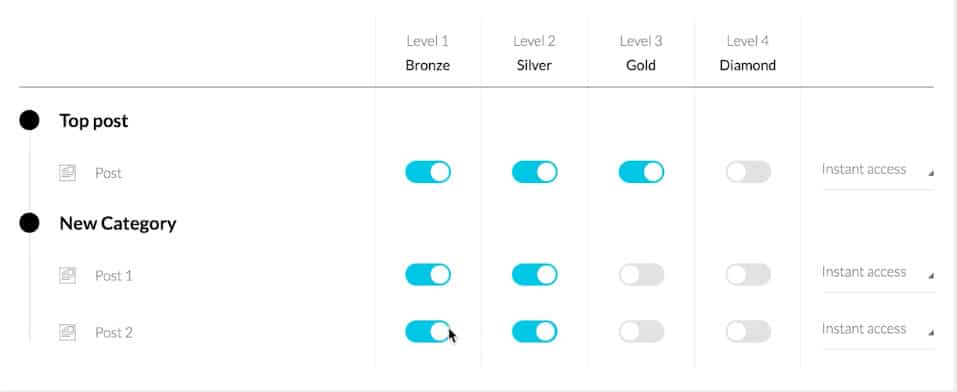Click the black bullet next to Top post

(x=29, y=121)
